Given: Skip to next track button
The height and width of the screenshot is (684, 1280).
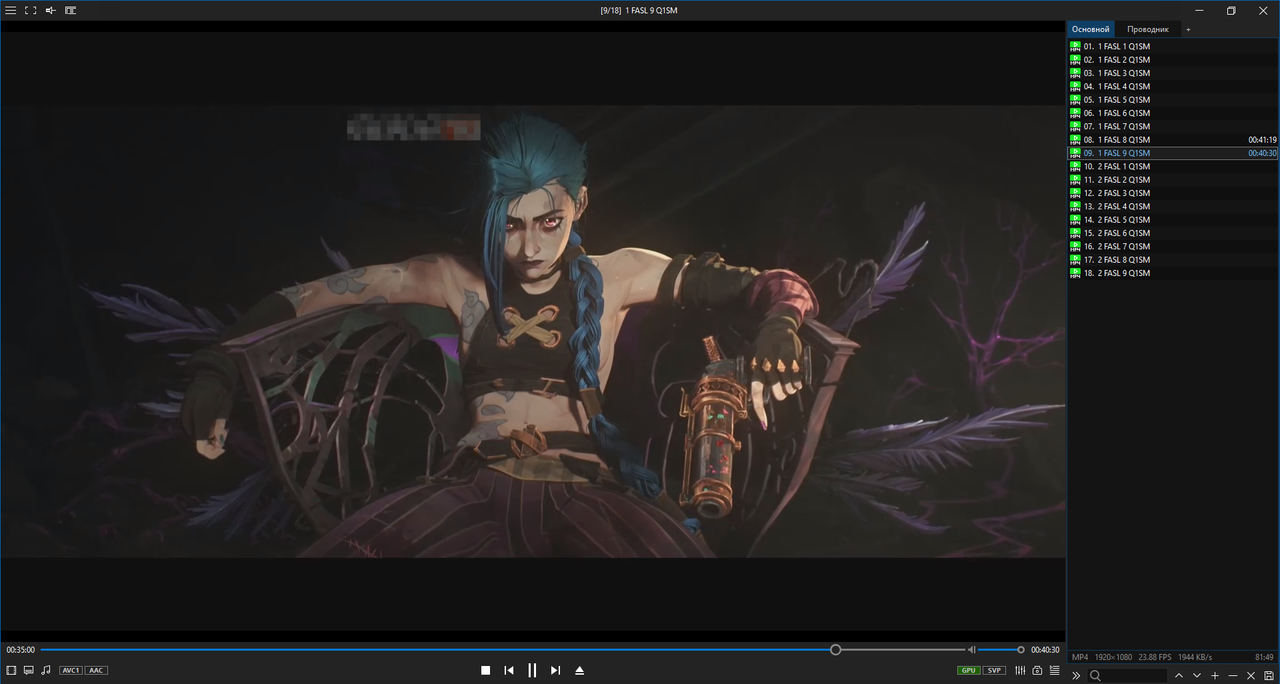Looking at the screenshot, I should [556, 670].
